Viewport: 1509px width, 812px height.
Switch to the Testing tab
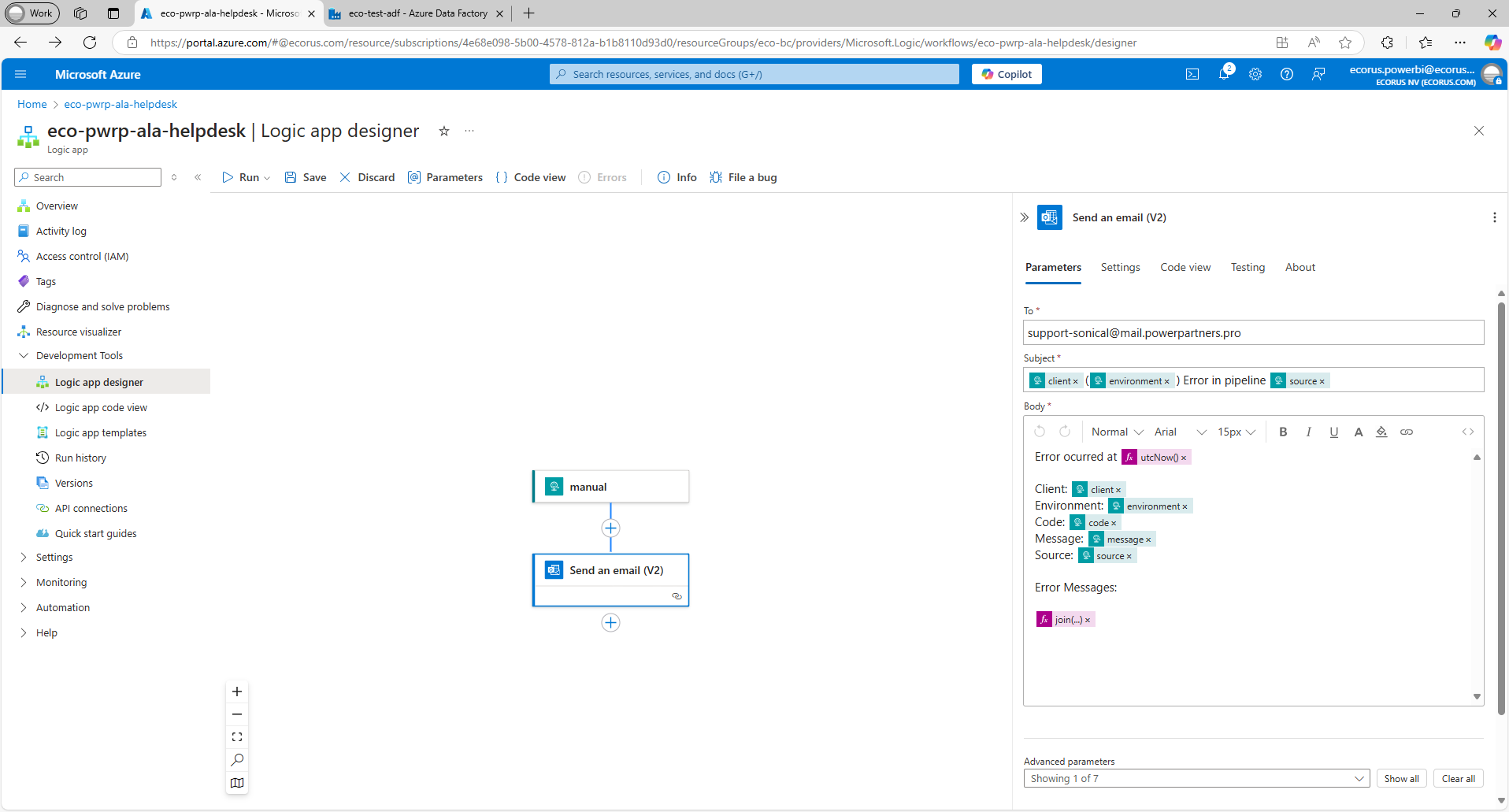[1248, 267]
